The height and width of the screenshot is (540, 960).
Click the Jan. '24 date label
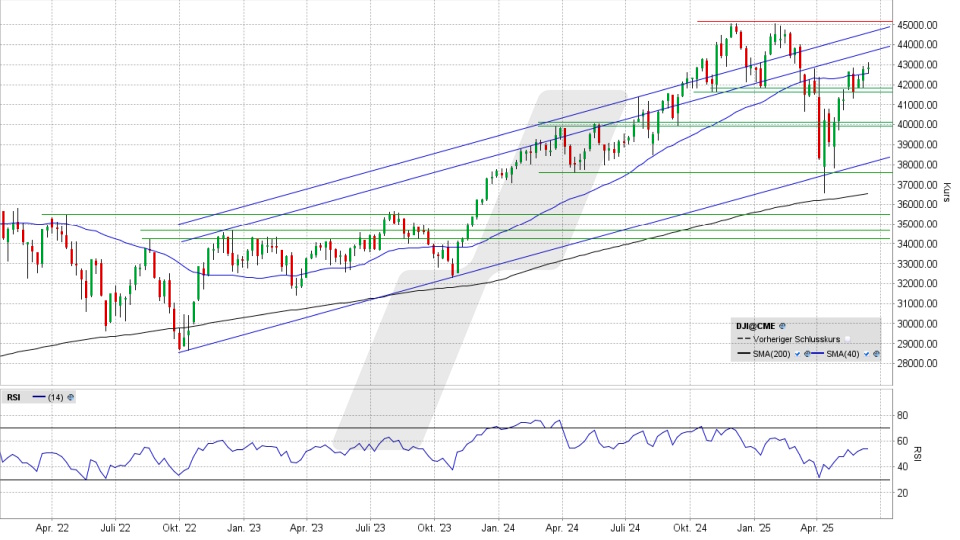click(x=498, y=528)
